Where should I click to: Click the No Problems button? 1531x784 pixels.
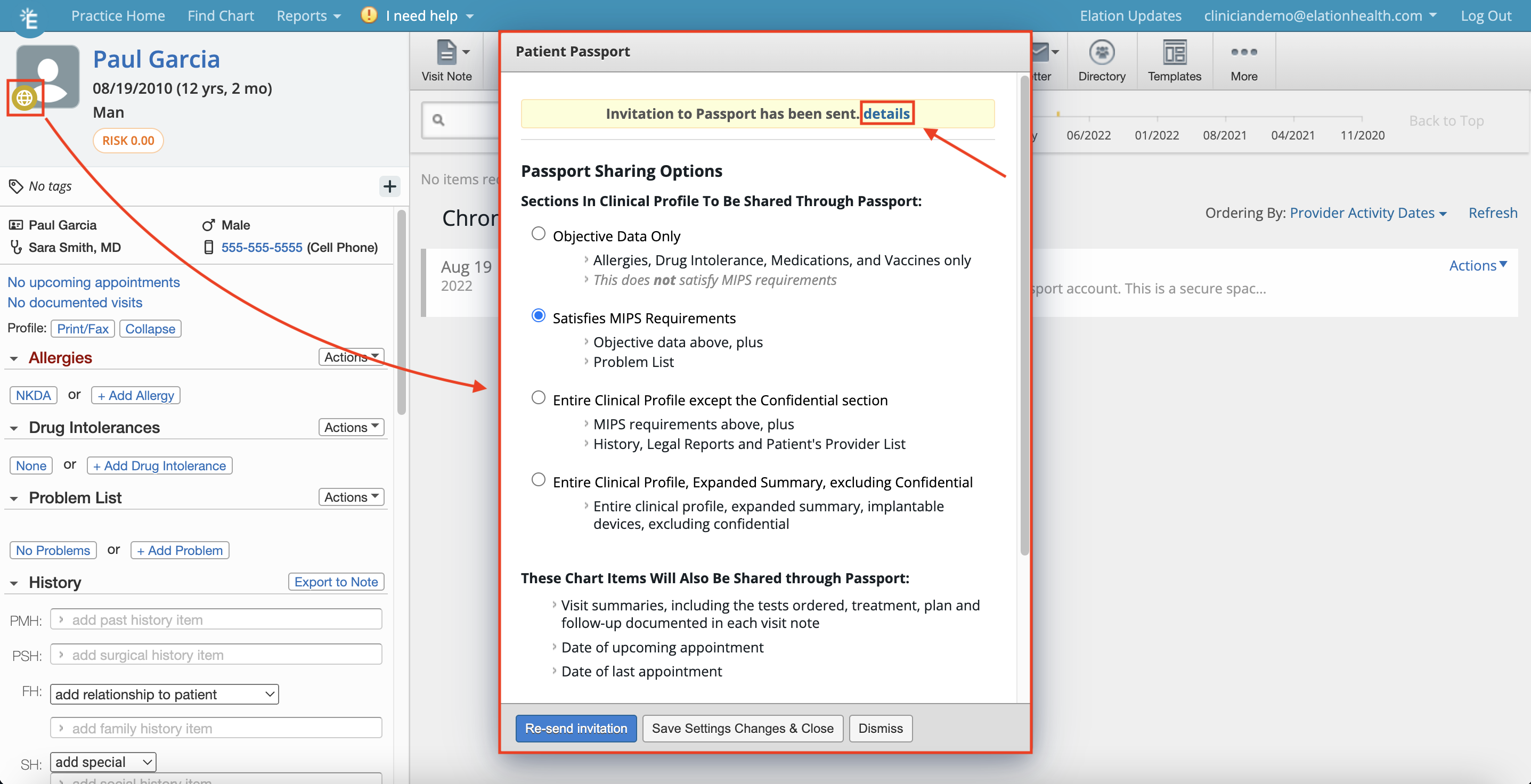(53, 550)
